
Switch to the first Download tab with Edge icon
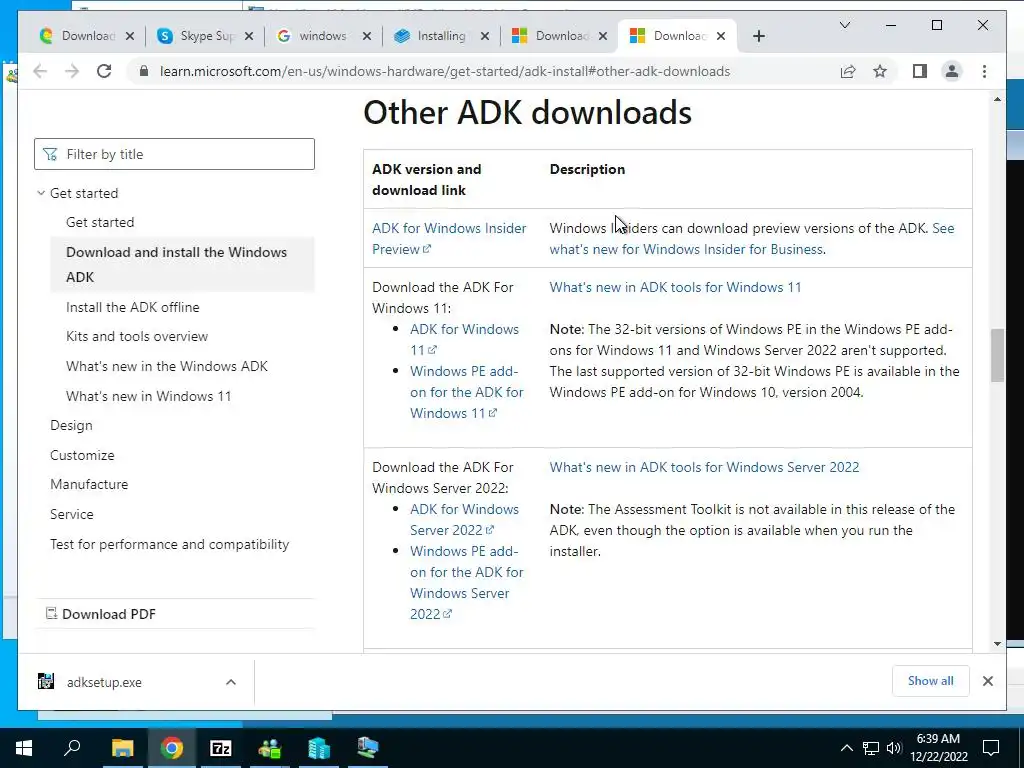85,36
